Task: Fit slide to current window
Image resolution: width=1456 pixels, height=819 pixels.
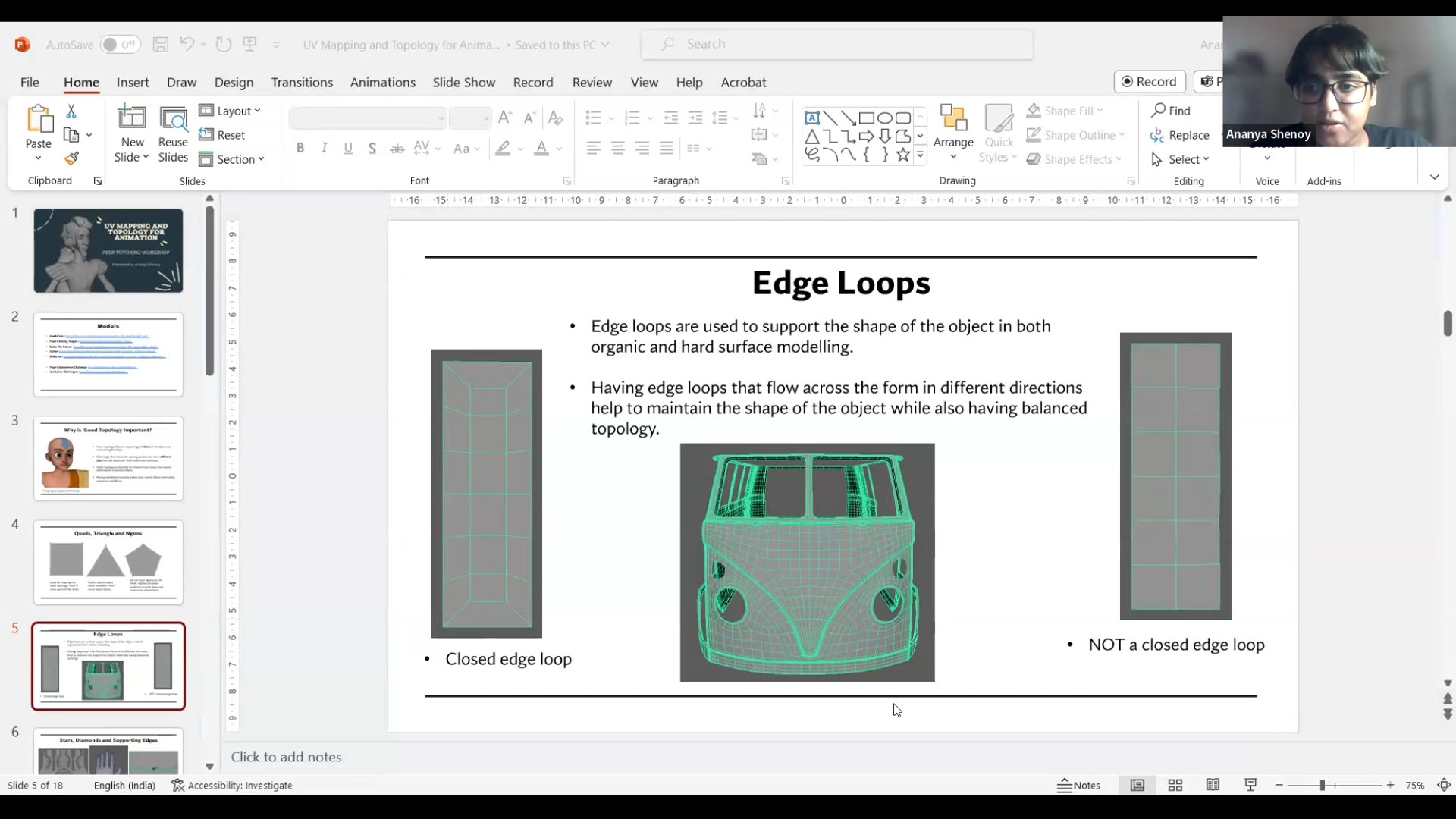Action: tap(1445, 786)
